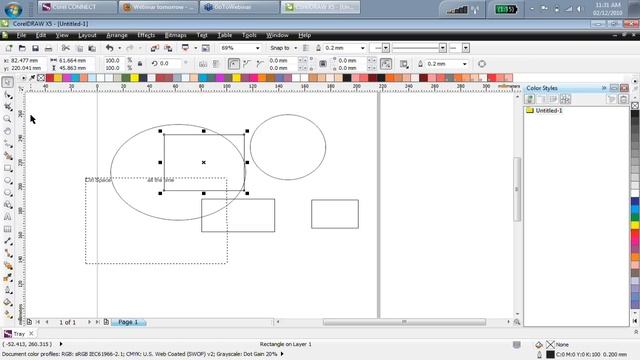640x360 pixels.
Task: Toggle the lock ratio padlock
Action: (x=140, y=64)
